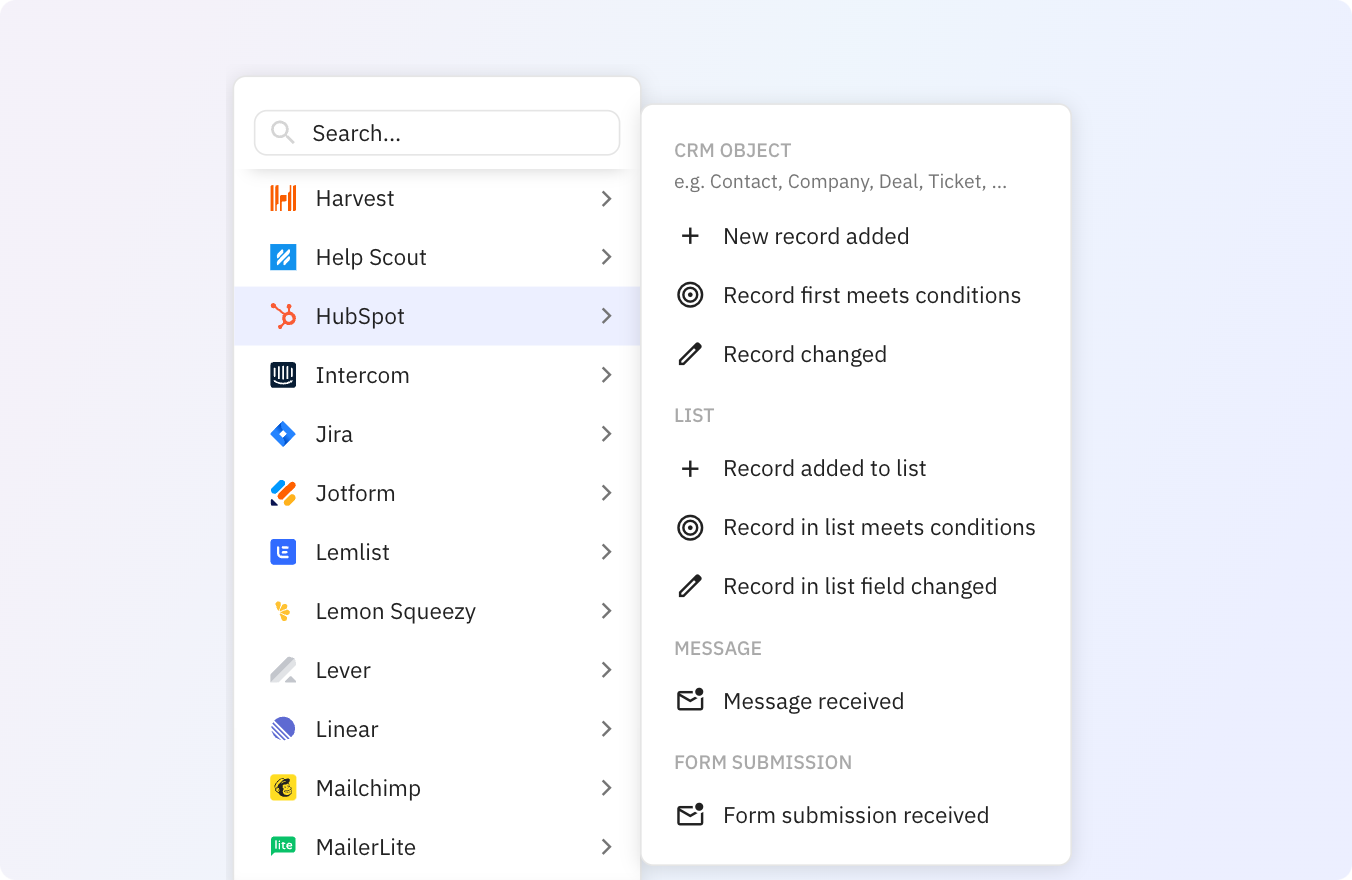Click plus icon beside Record added to list
Screen dimensions: 1352x880
[690, 468]
